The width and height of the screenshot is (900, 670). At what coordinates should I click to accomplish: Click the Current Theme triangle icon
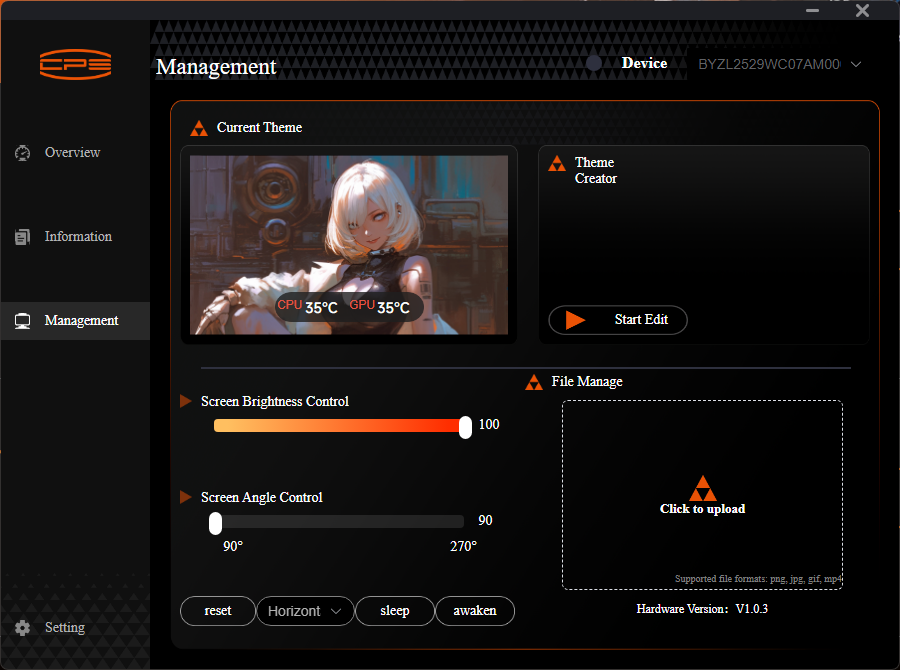coord(199,128)
